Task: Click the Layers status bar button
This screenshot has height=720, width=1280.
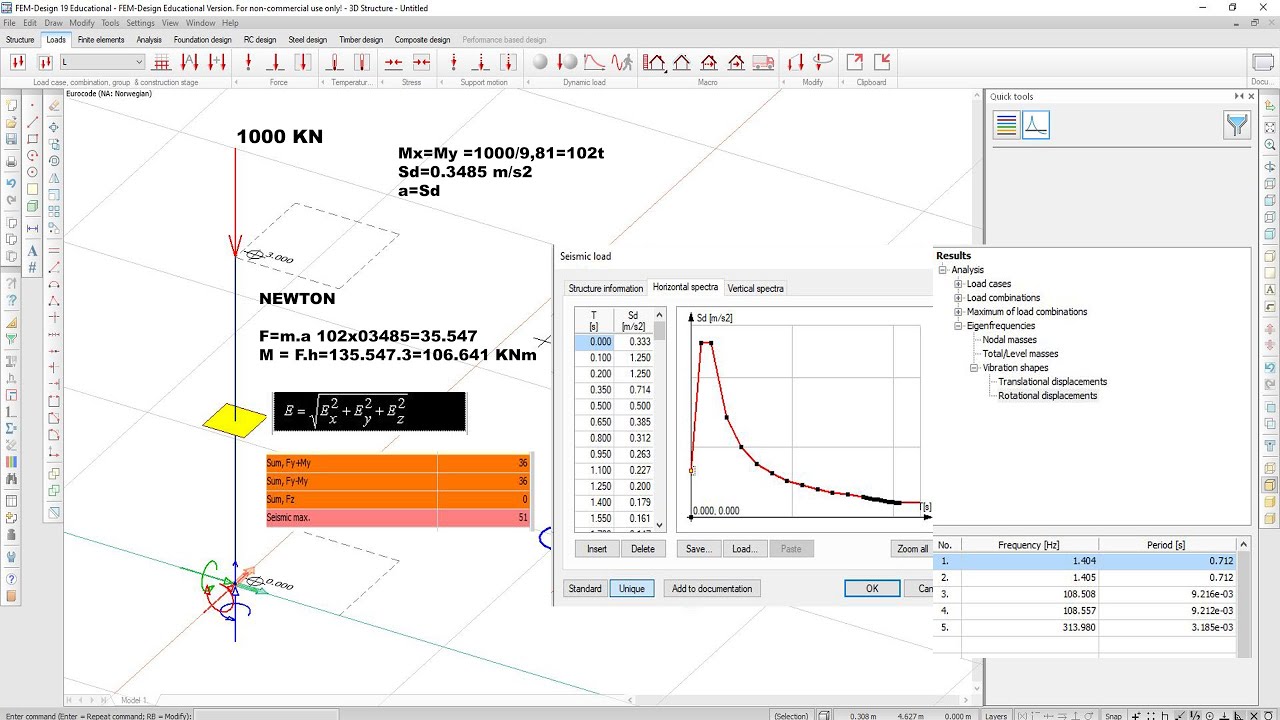Action: (995, 715)
